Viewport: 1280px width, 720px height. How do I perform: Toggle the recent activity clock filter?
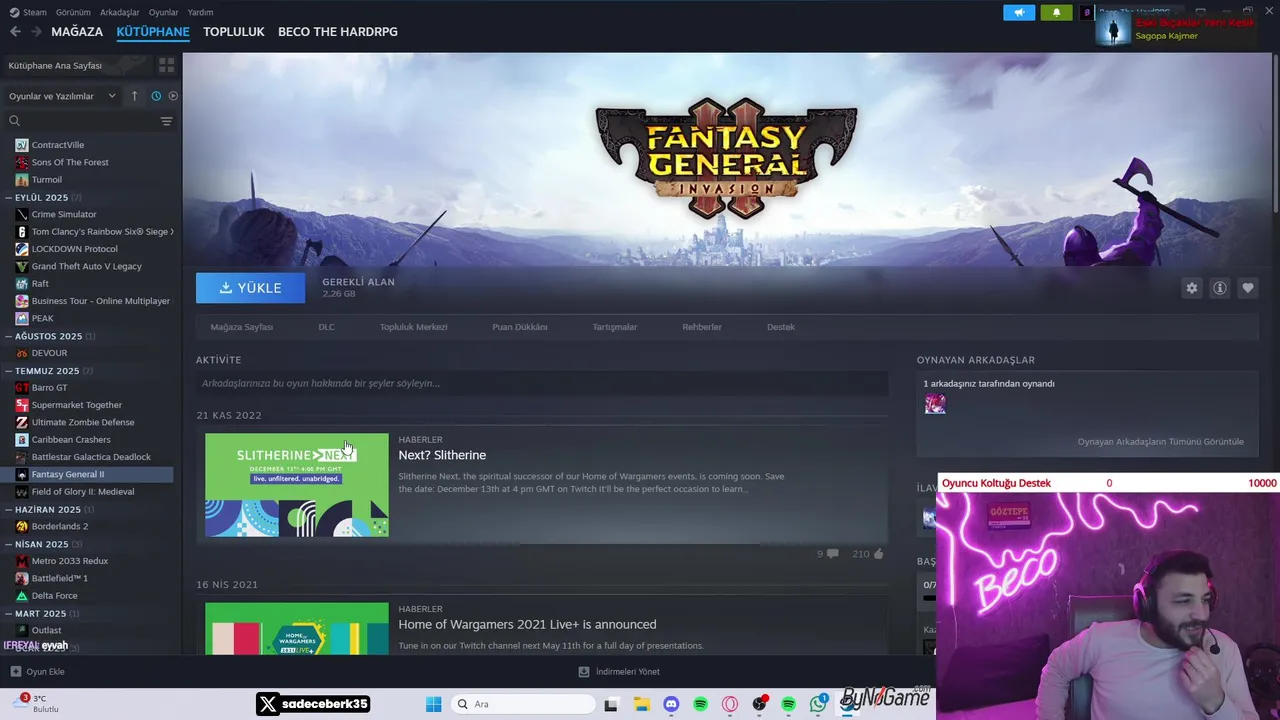[156, 96]
